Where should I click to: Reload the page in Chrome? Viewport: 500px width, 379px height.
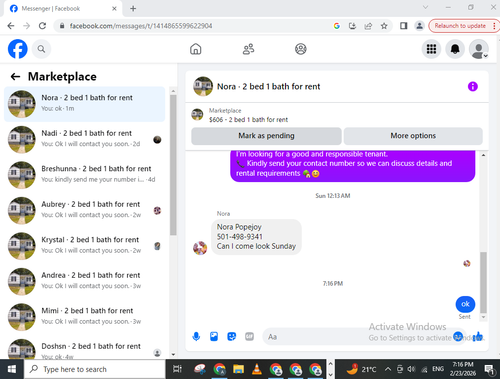click(42, 26)
